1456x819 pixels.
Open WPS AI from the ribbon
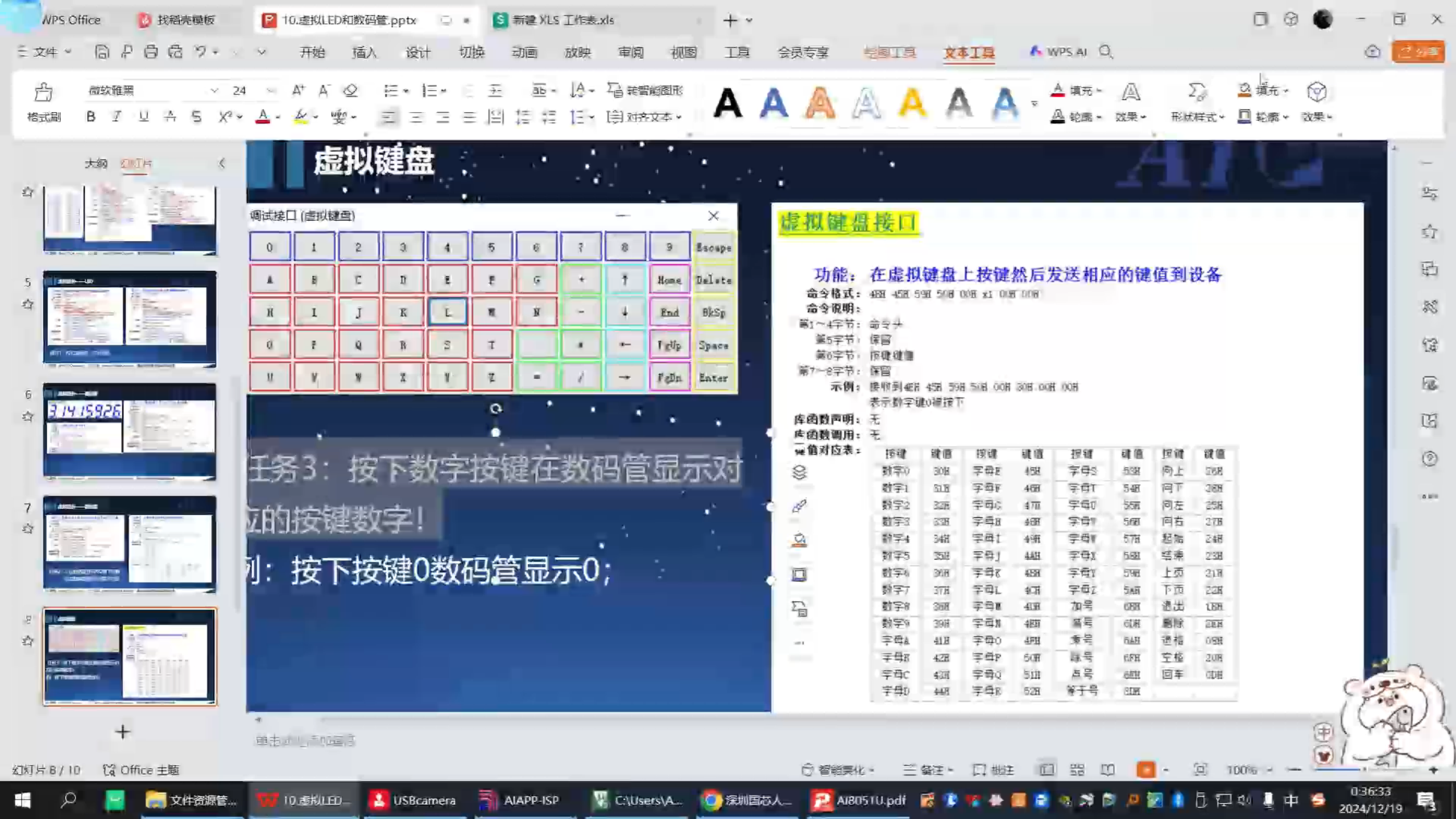click(x=1058, y=52)
